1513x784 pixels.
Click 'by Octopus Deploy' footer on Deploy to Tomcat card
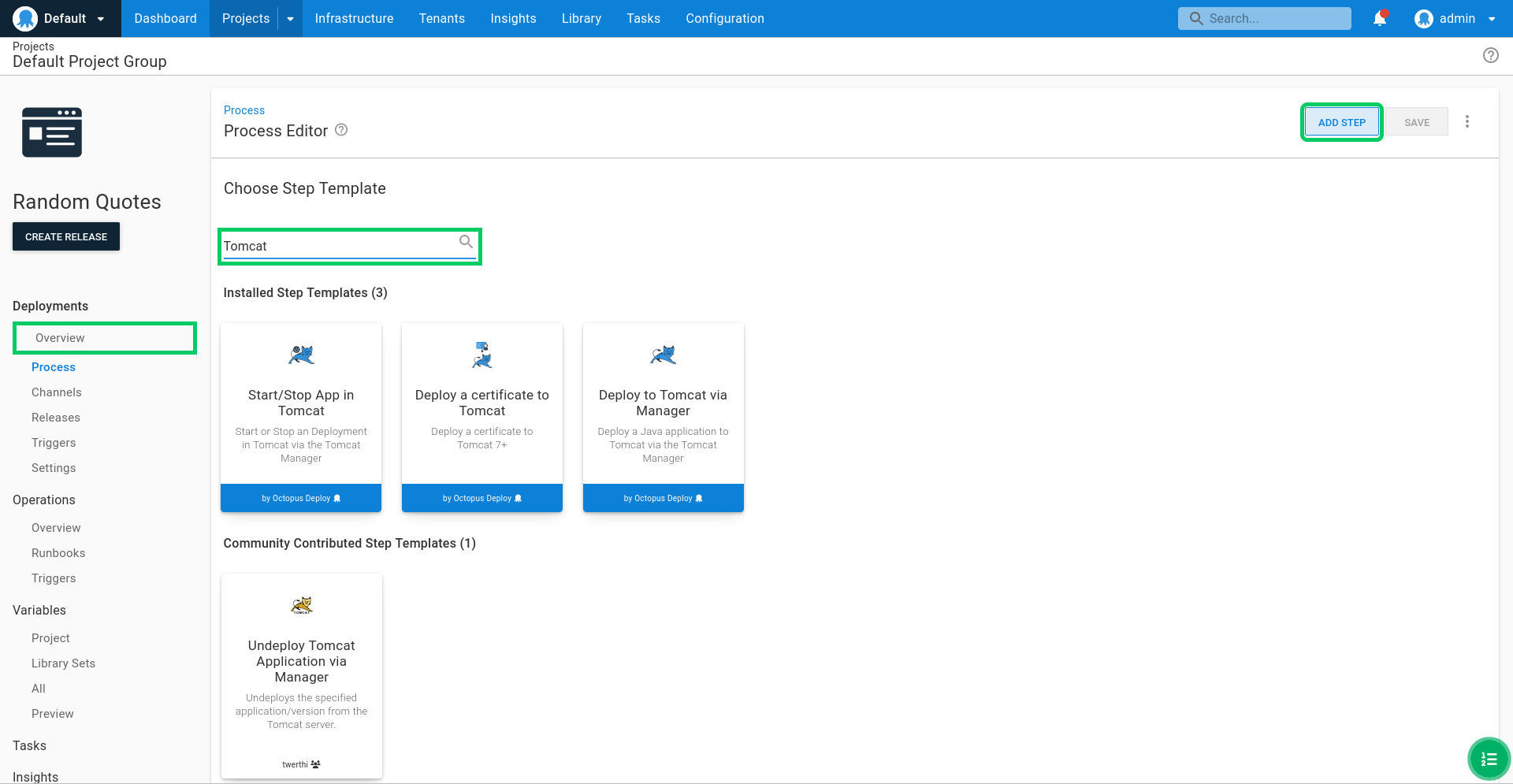(x=664, y=498)
